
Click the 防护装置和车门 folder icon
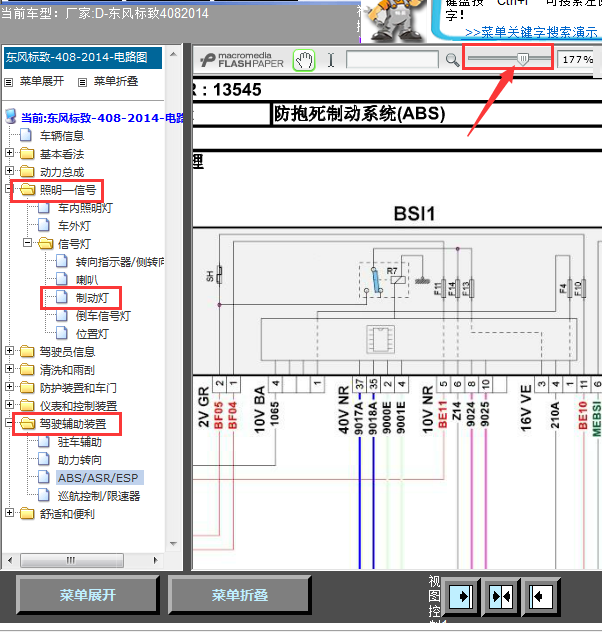[27, 387]
